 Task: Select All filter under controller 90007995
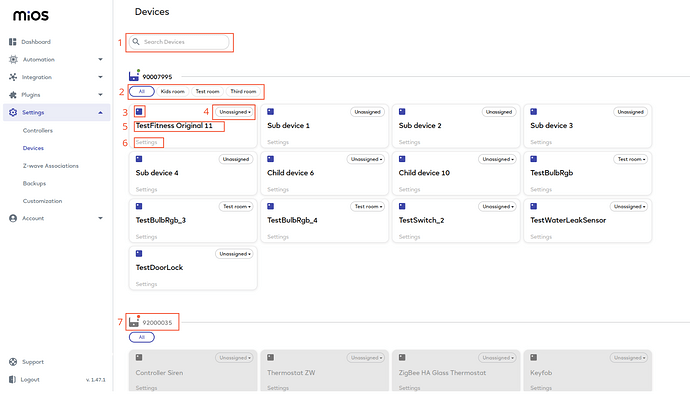142,92
